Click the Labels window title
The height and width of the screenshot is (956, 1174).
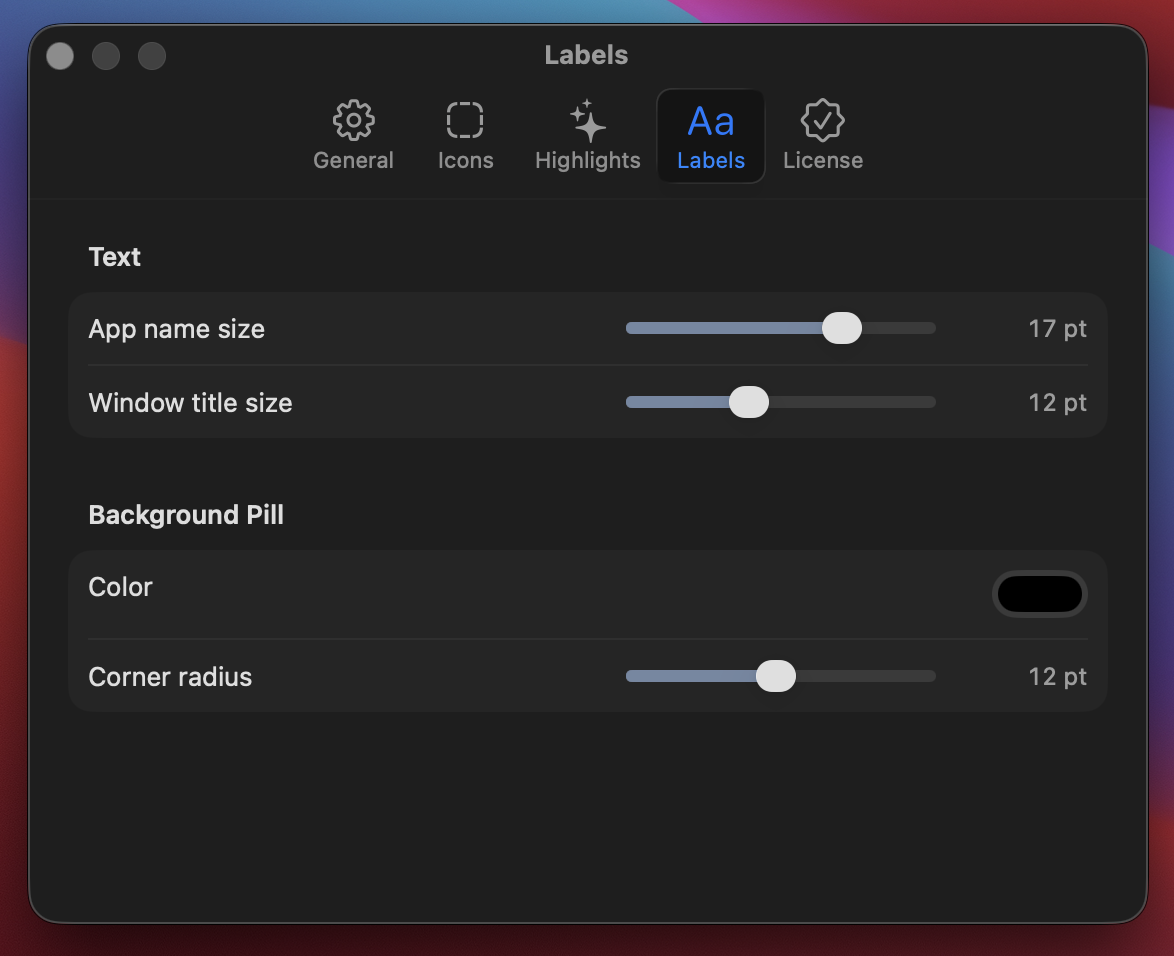586,55
